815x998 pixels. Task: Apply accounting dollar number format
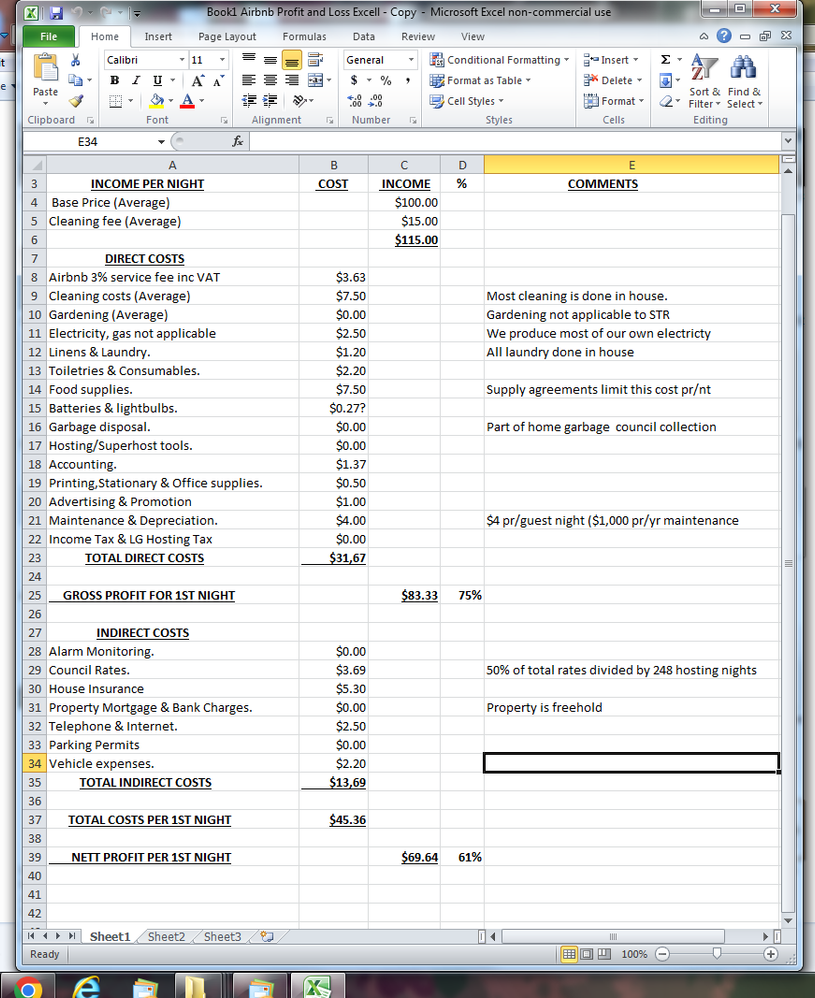click(356, 80)
